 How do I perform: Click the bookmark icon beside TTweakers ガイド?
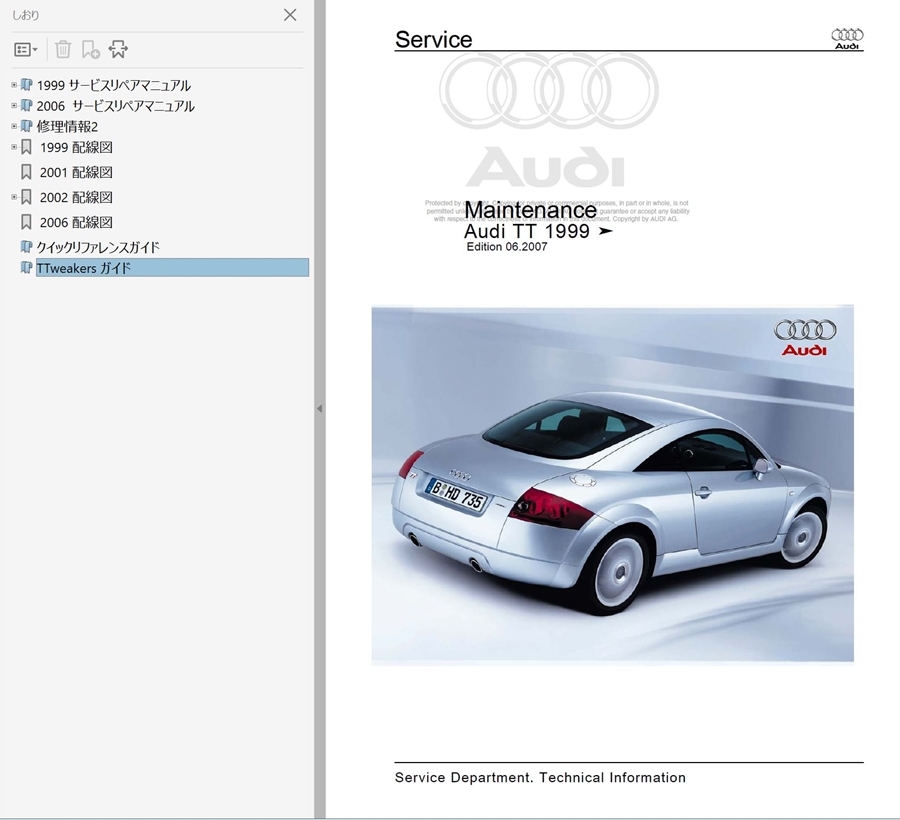(26, 267)
